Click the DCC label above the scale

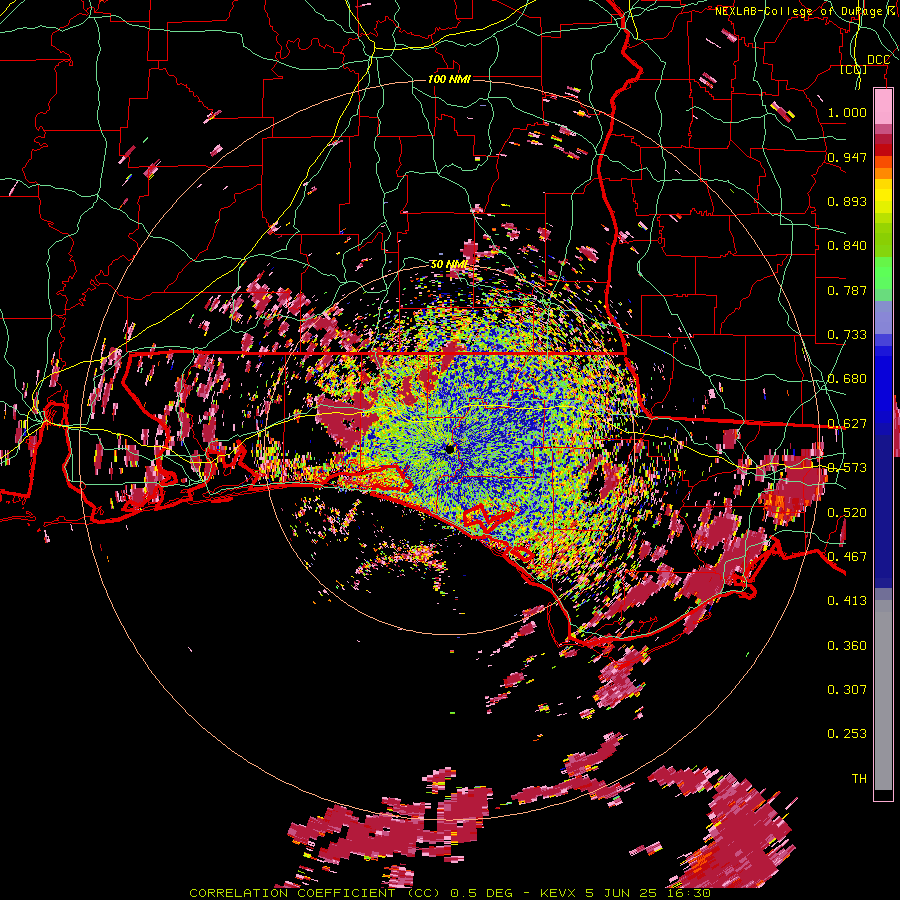point(878,60)
